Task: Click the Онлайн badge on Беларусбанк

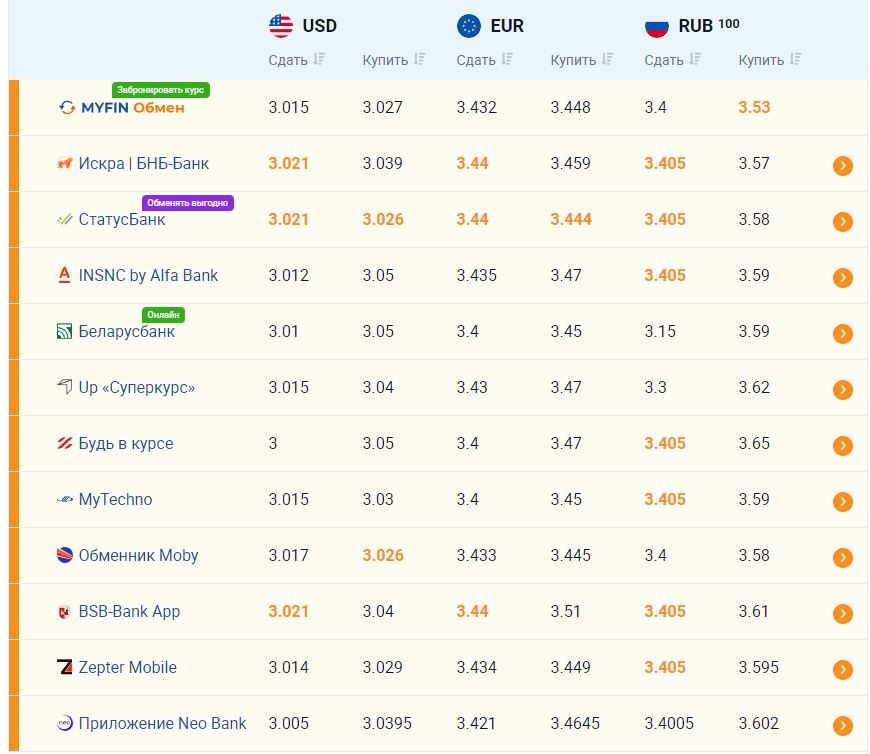Action: [163, 315]
